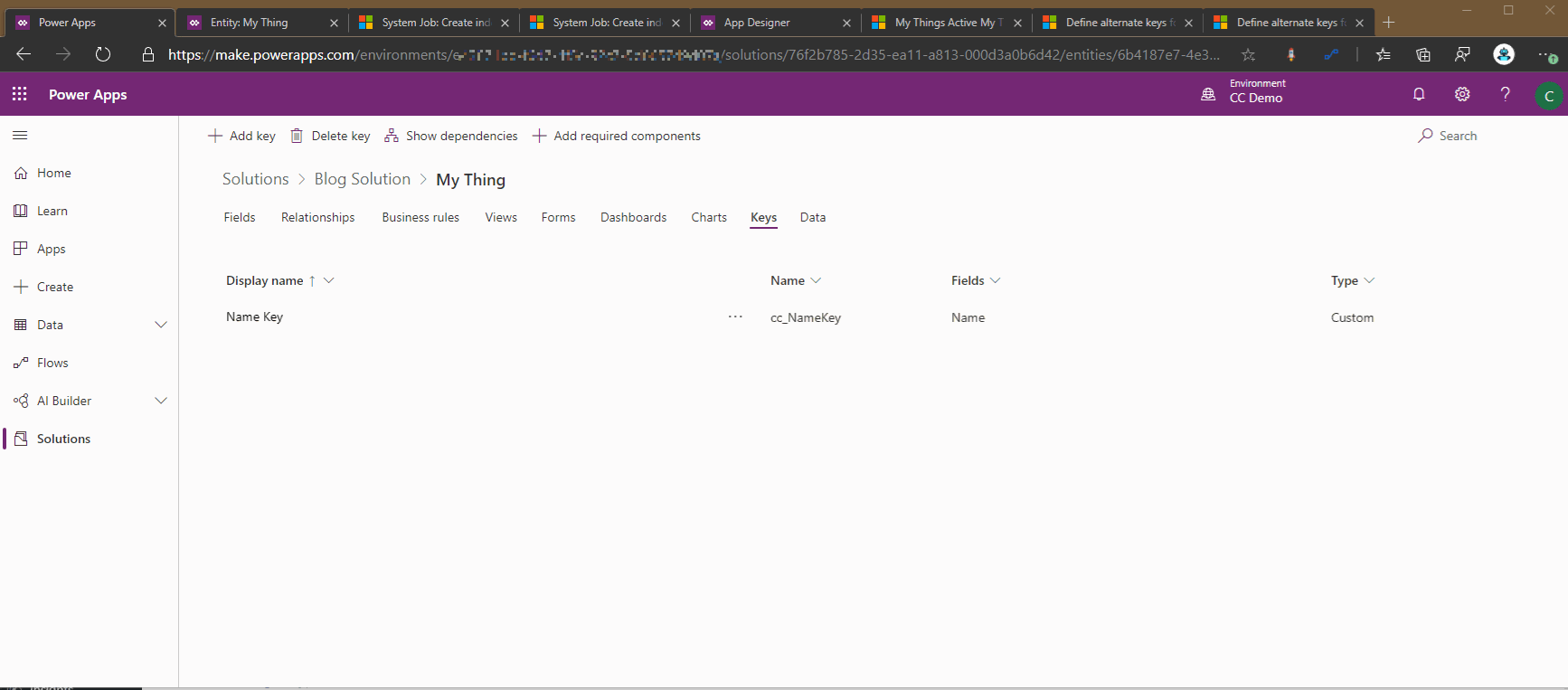Open the Fields column header dropdown

(996, 280)
